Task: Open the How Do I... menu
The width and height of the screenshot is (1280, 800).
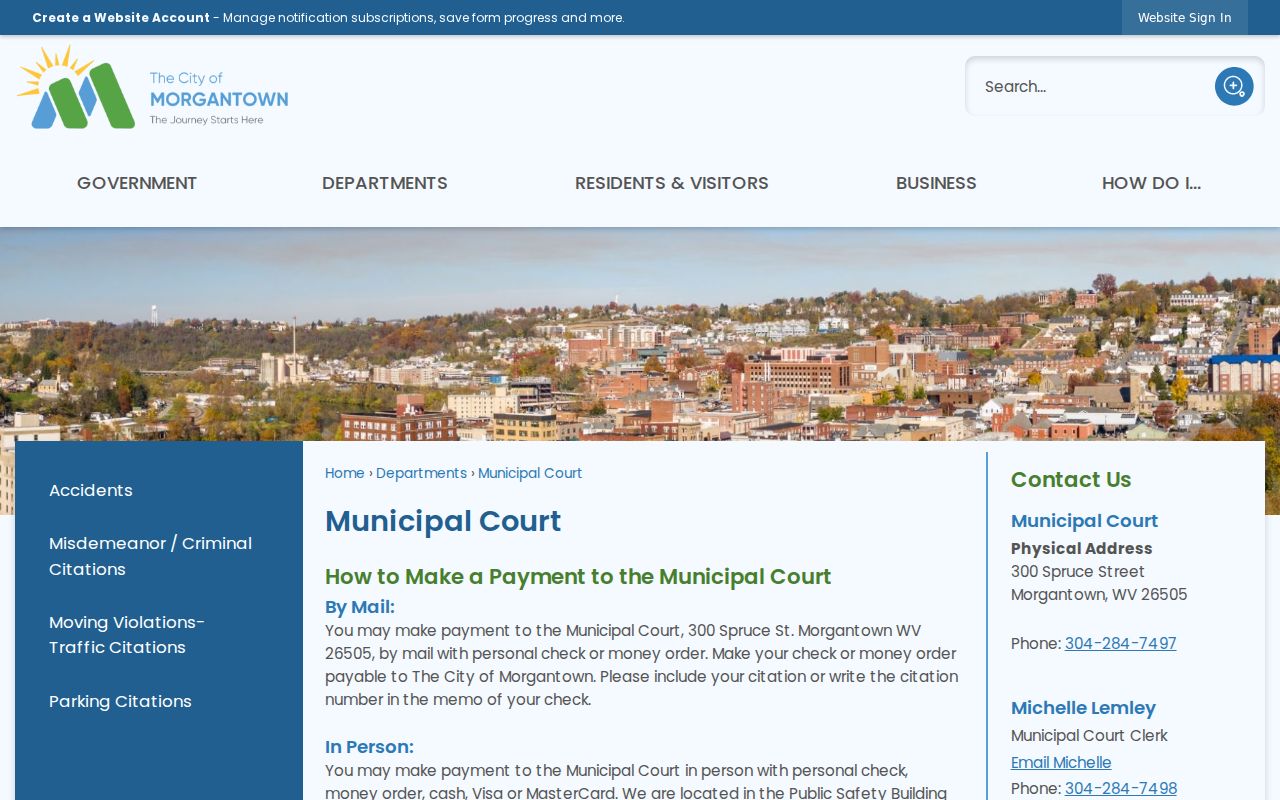Action: (x=1151, y=183)
